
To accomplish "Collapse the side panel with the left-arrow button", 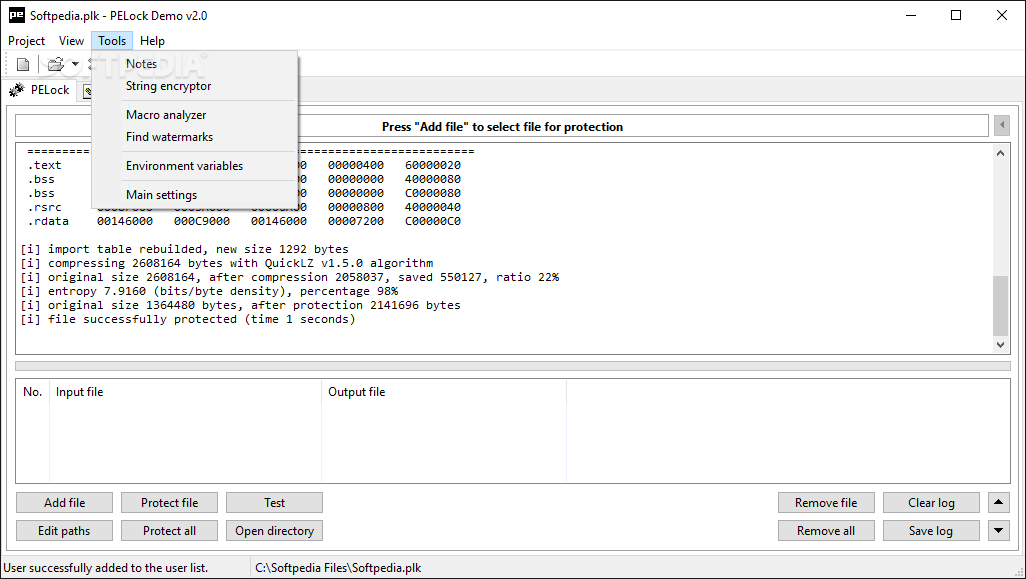I will coord(1001,125).
